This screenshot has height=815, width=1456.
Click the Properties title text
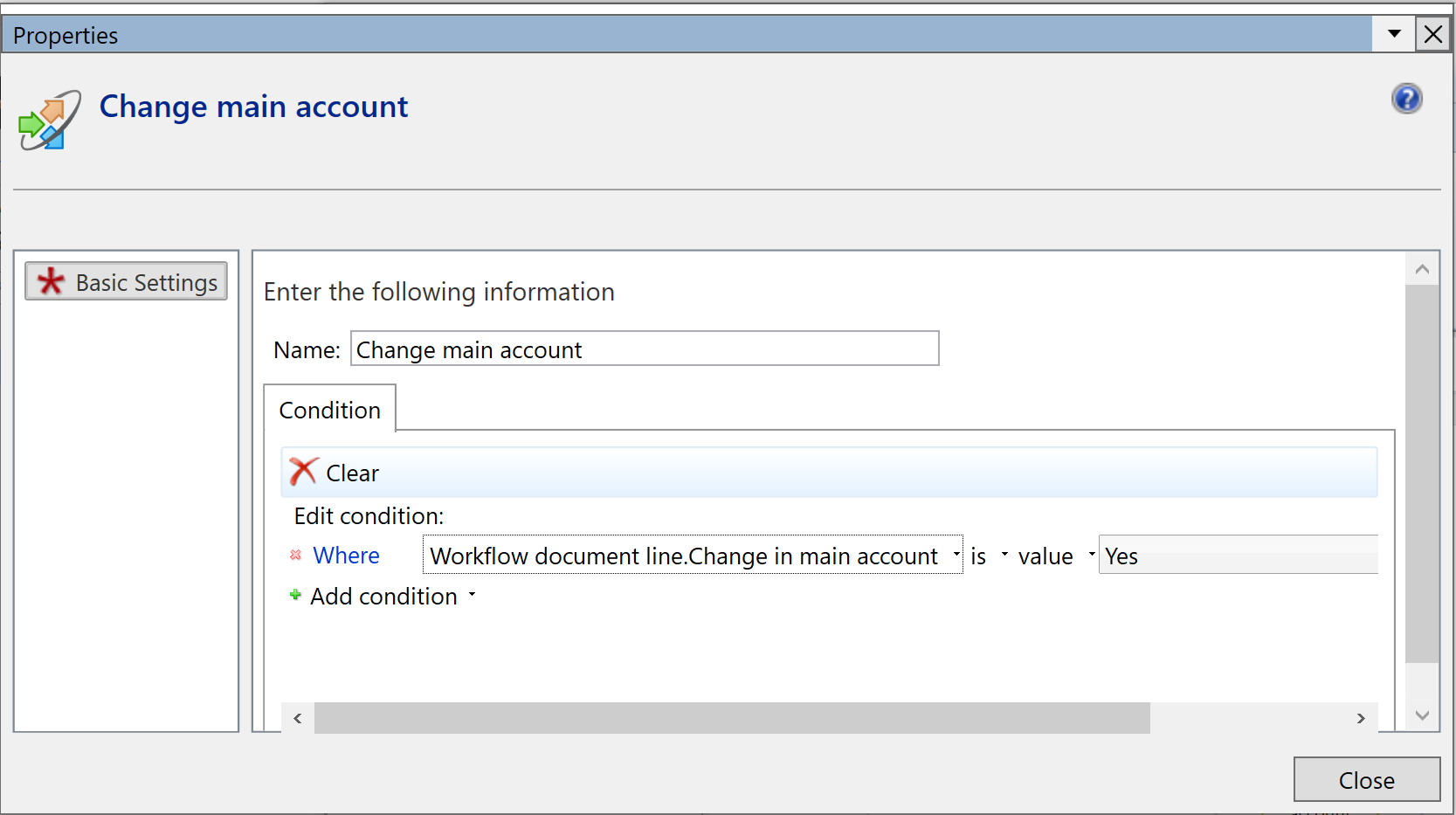tap(66, 35)
